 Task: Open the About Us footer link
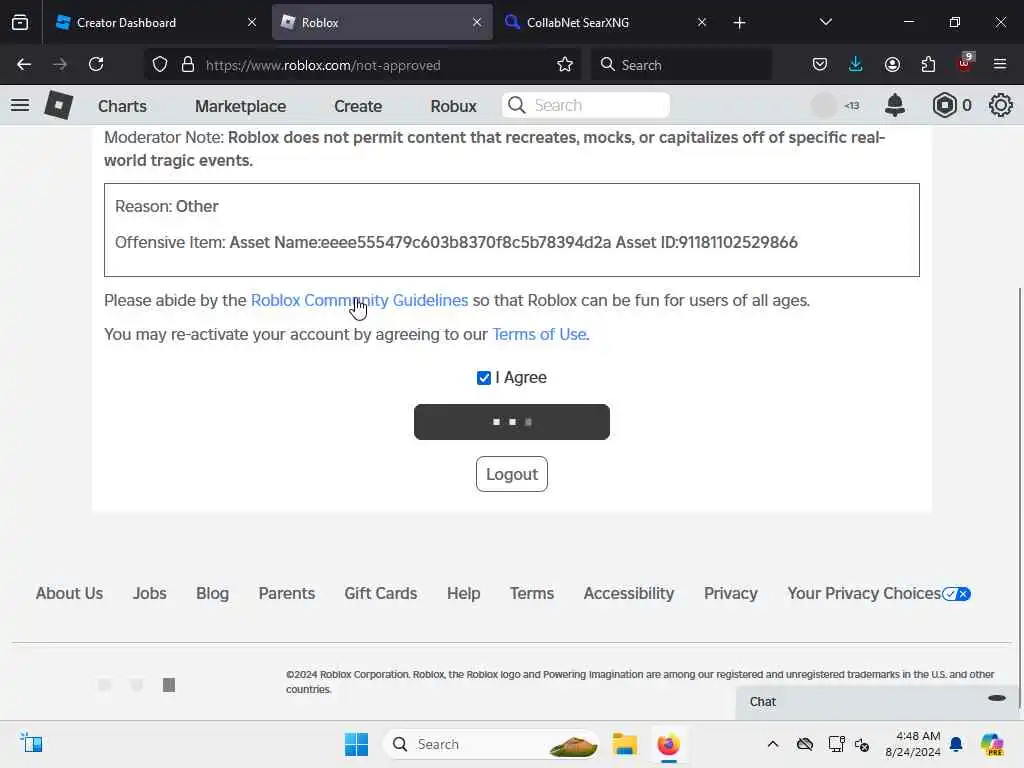pos(69,594)
